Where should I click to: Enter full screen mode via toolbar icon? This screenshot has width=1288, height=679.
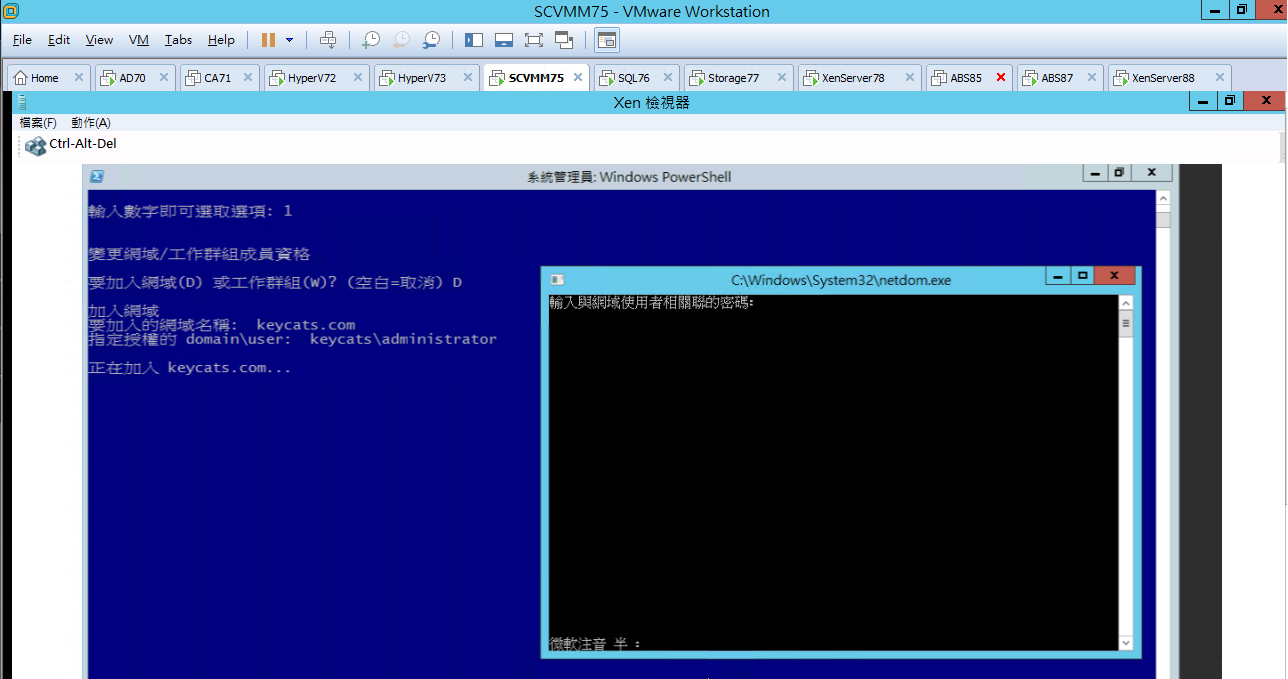coord(534,40)
